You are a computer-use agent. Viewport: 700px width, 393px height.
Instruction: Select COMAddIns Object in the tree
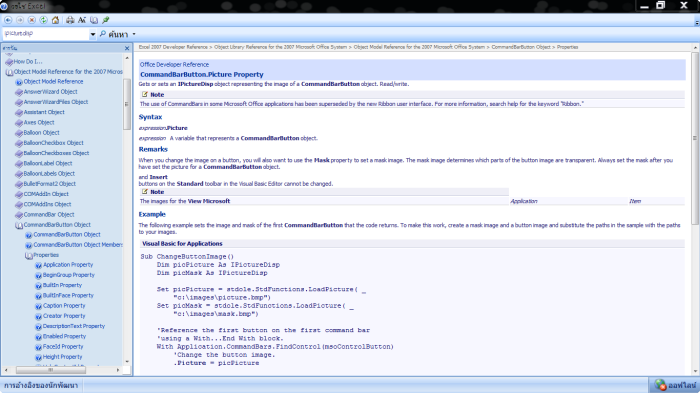pyautogui.click(x=47, y=205)
